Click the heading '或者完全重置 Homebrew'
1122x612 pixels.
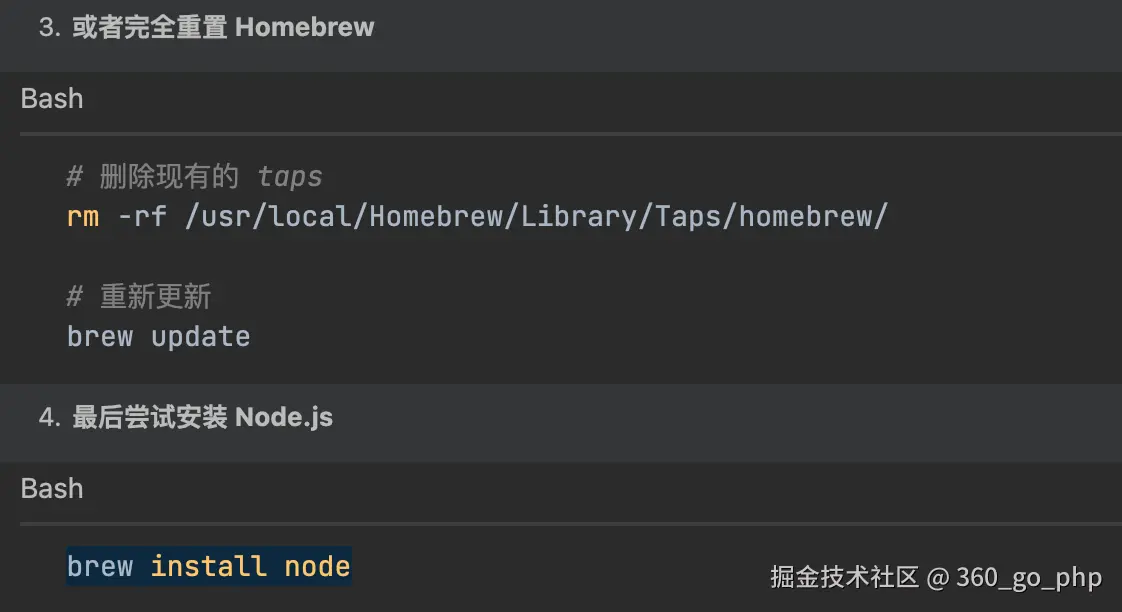click(x=223, y=27)
